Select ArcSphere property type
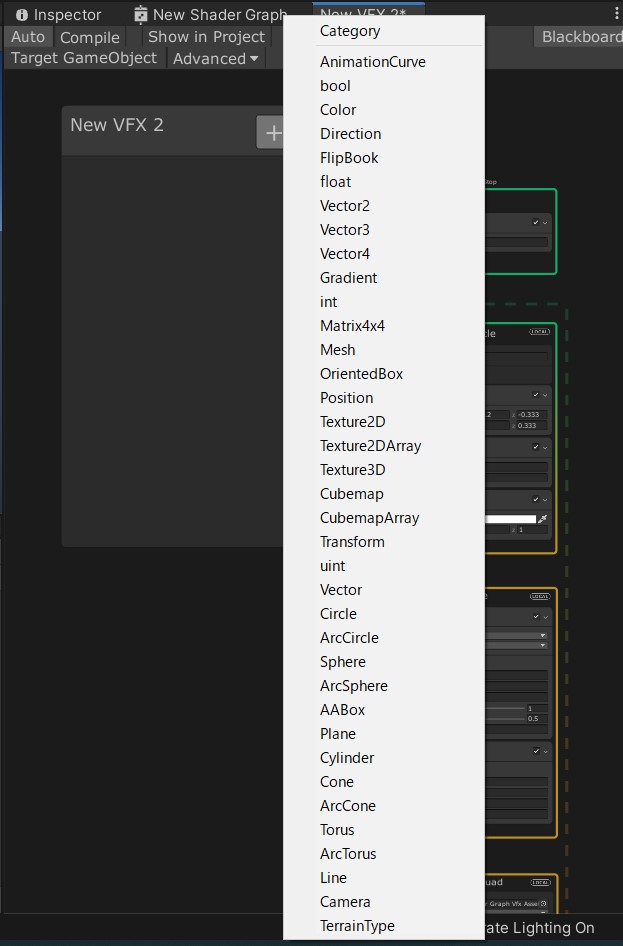The width and height of the screenshot is (623, 946). [384, 686]
